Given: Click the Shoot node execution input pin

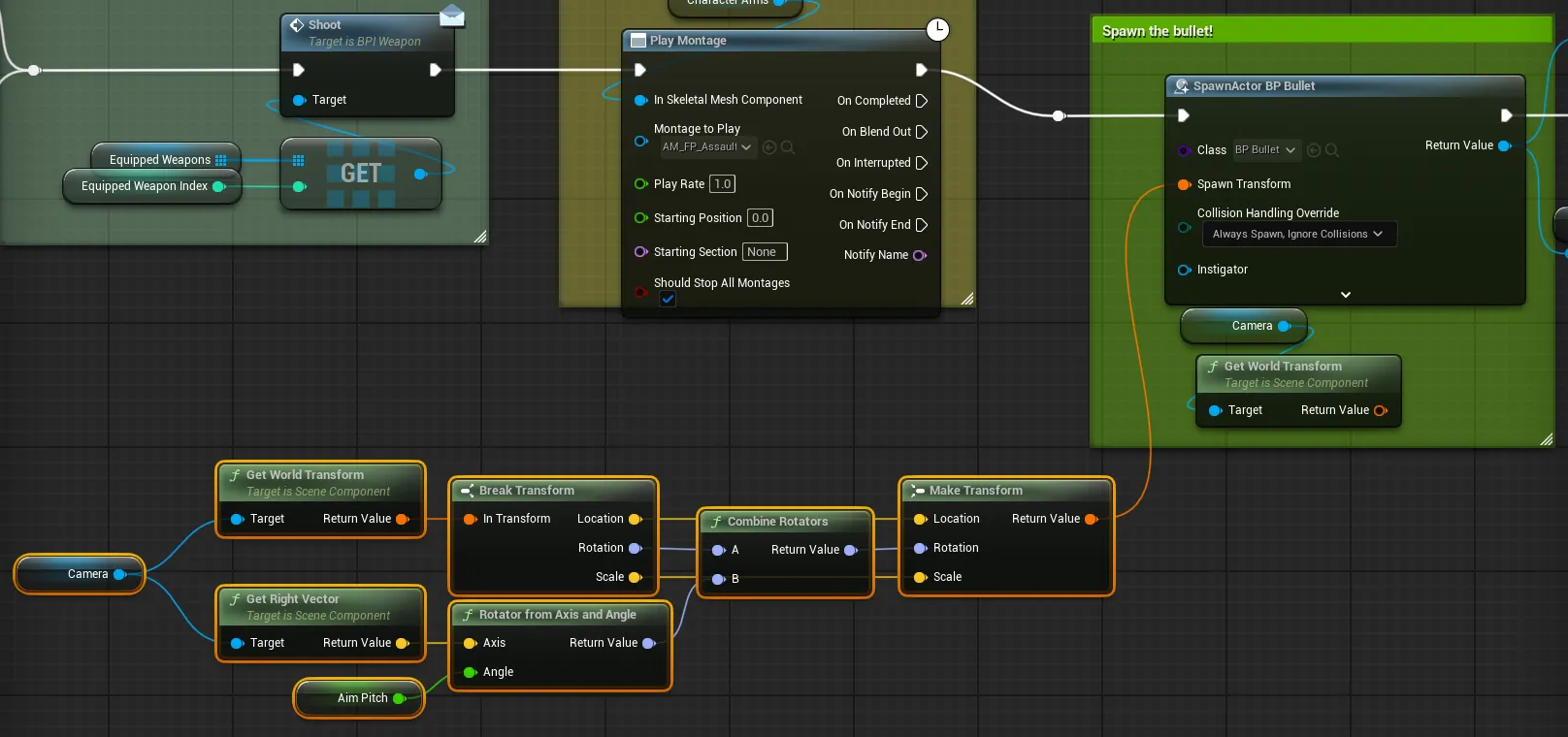Looking at the screenshot, I should (299, 70).
